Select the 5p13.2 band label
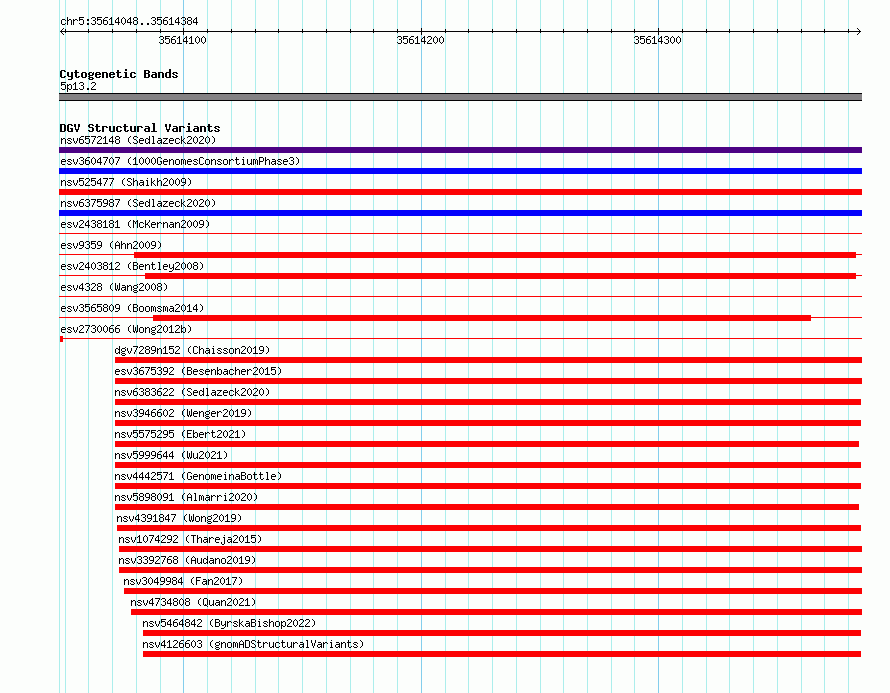Screen dimensions: 890x693 [78, 86]
